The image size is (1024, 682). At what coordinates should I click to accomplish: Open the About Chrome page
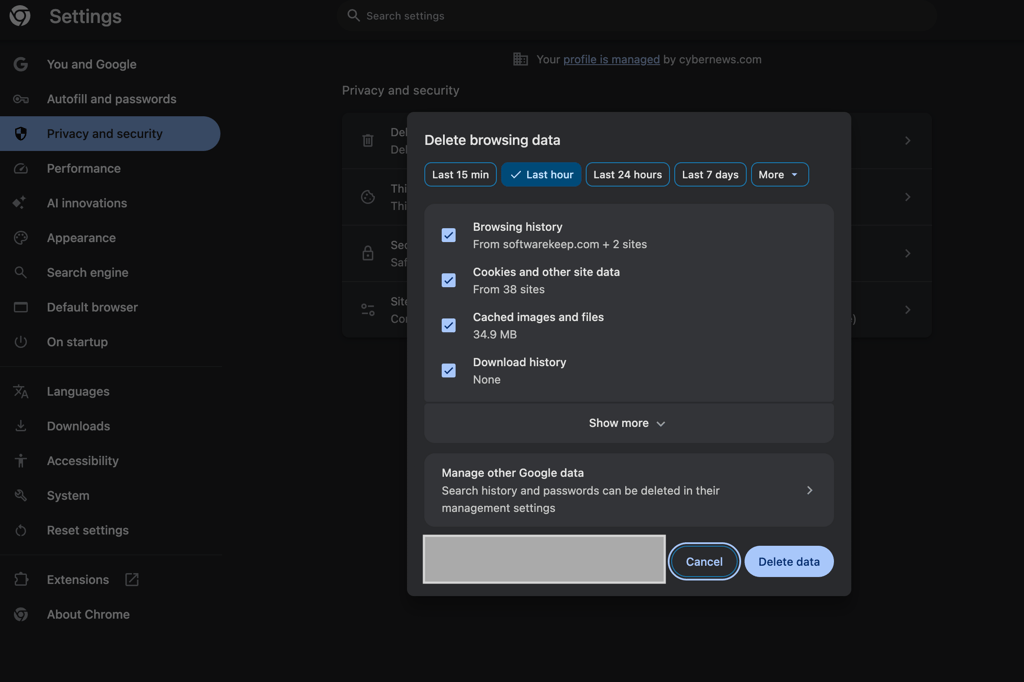(x=110, y=614)
